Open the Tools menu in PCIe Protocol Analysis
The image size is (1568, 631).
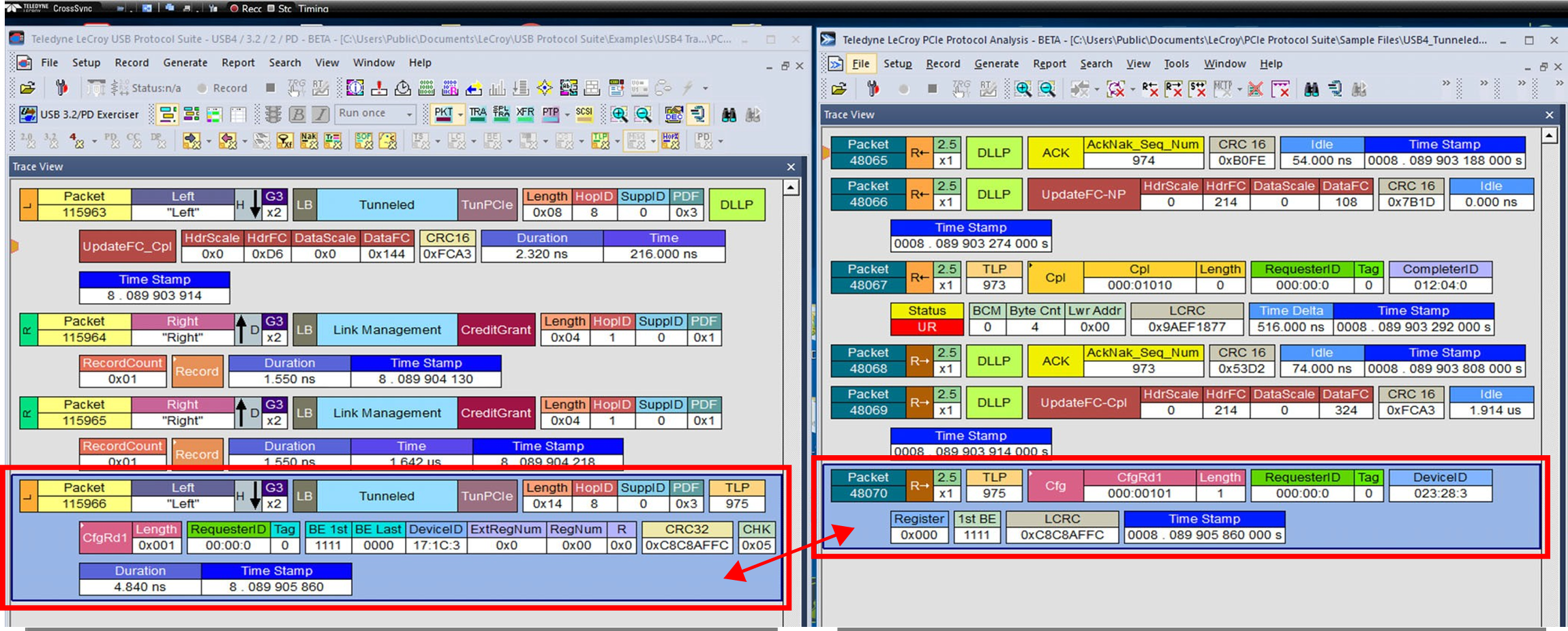tap(1177, 63)
